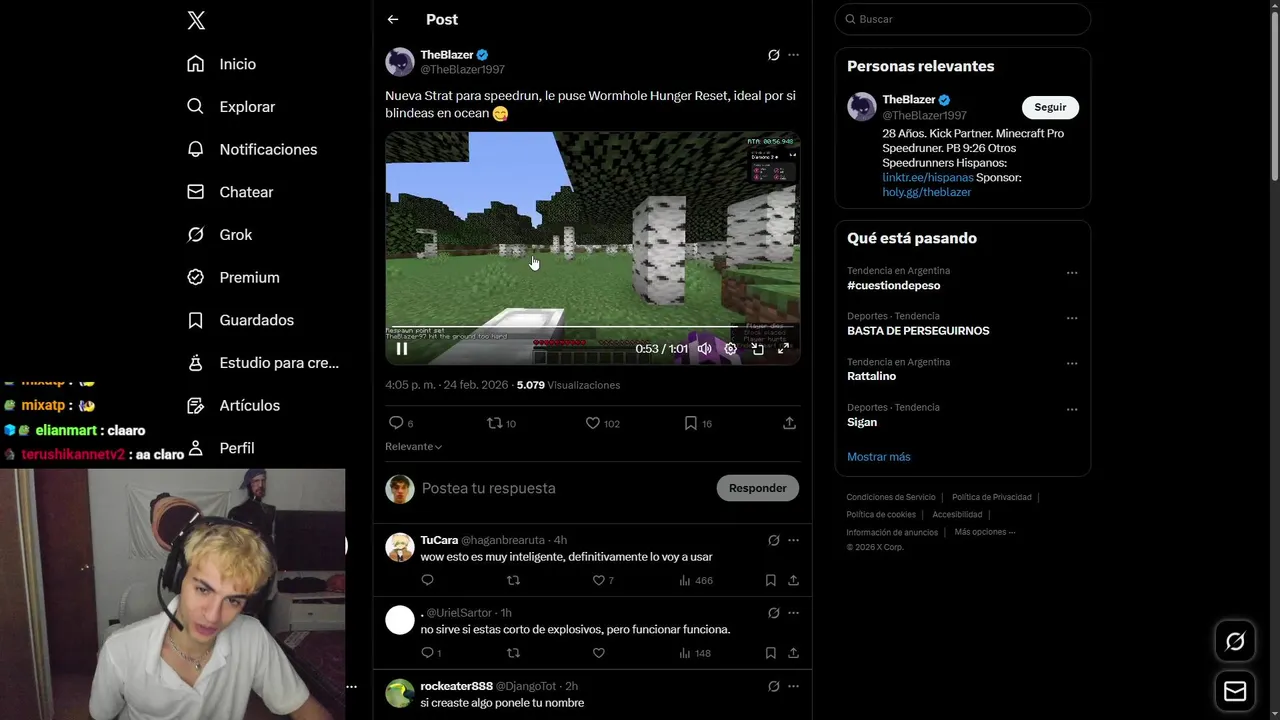Share the main post
Viewport: 1280px width, 720px height.
coord(789,423)
